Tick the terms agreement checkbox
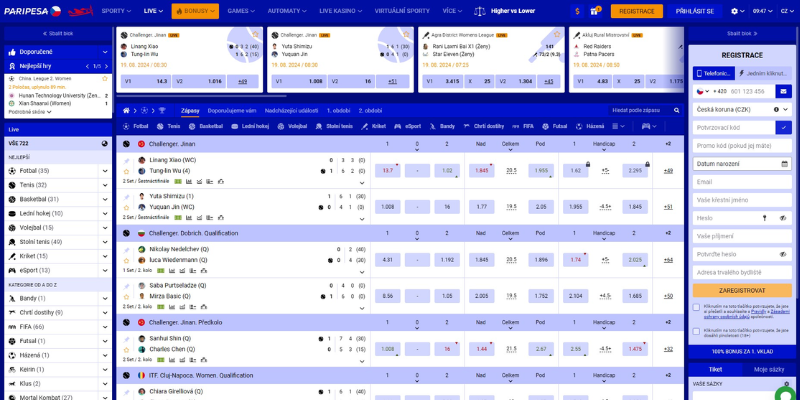Screen dimensions: 800x400 pyautogui.click(x=696, y=307)
